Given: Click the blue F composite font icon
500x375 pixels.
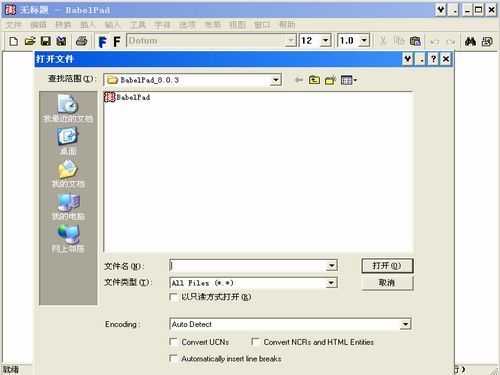Looking at the screenshot, I should [102, 42].
